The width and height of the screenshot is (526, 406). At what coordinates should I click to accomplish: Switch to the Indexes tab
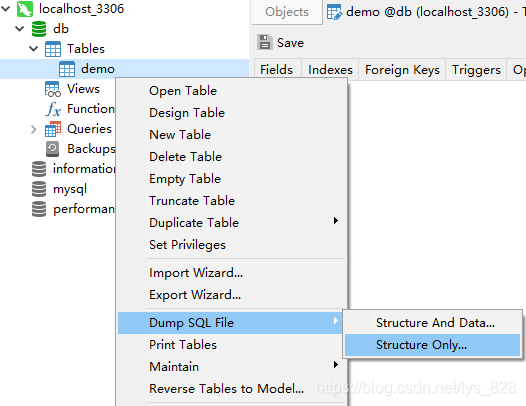coord(330,70)
